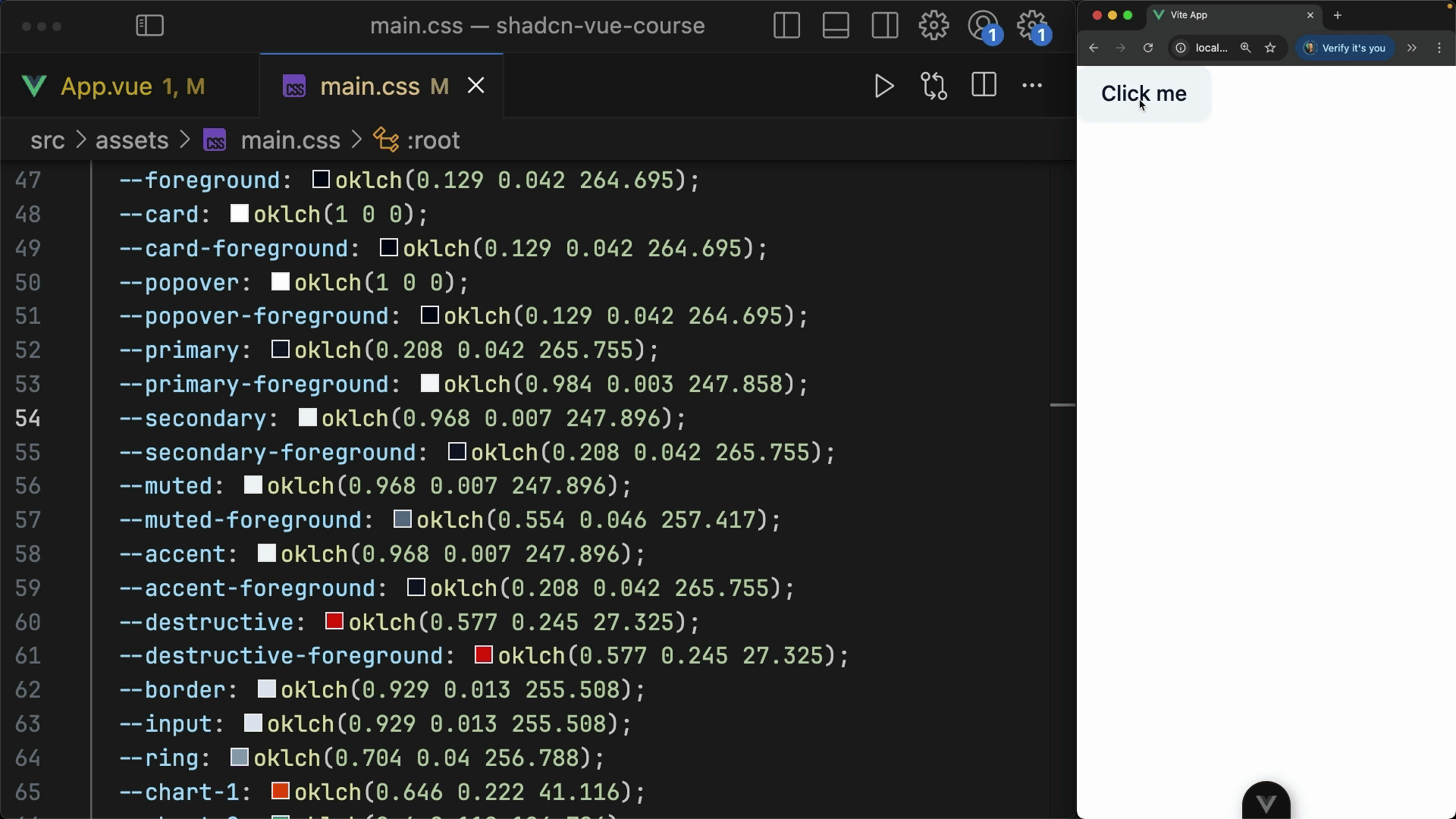Open a new browser tab
1456x819 pixels.
click(x=1338, y=15)
